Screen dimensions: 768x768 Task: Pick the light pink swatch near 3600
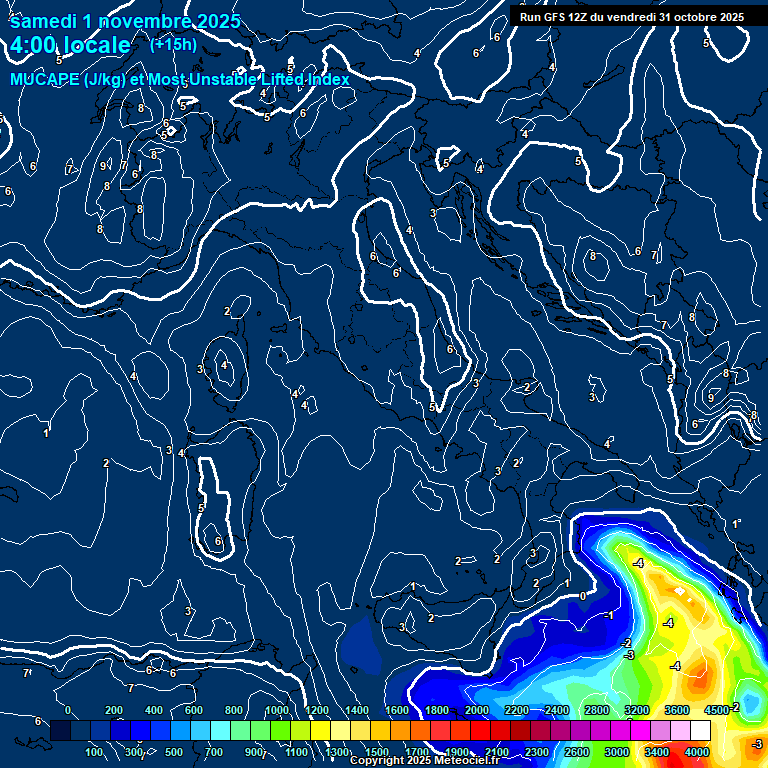(x=679, y=731)
